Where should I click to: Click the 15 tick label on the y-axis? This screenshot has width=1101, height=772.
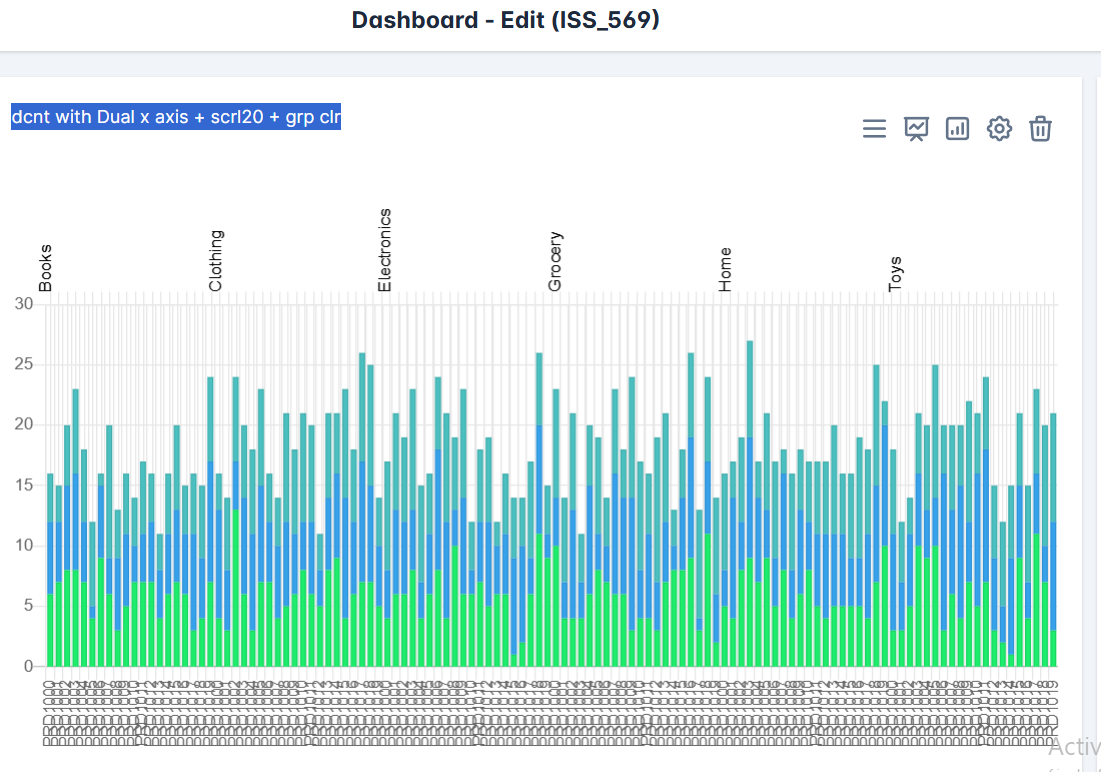coord(24,485)
